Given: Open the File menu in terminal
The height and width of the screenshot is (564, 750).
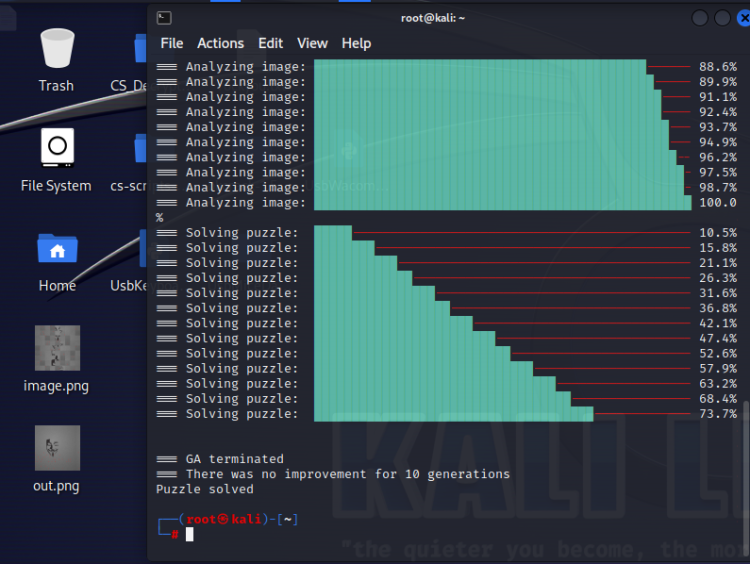Looking at the screenshot, I should pyautogui.click(x=172, y=43).
